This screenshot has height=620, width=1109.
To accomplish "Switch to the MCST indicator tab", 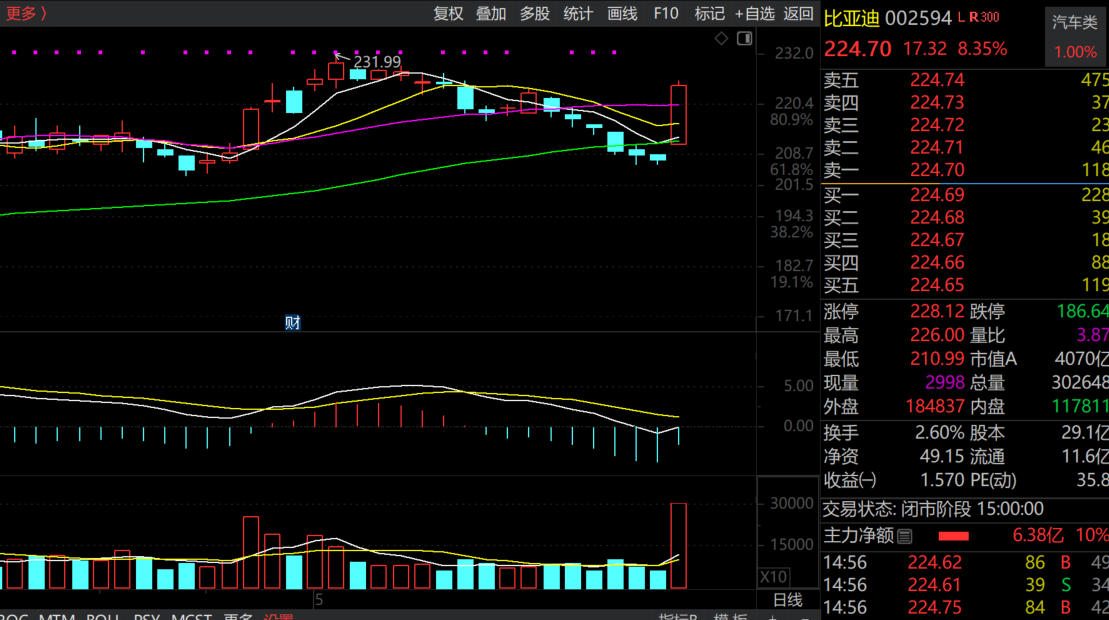I will [191, 616].
